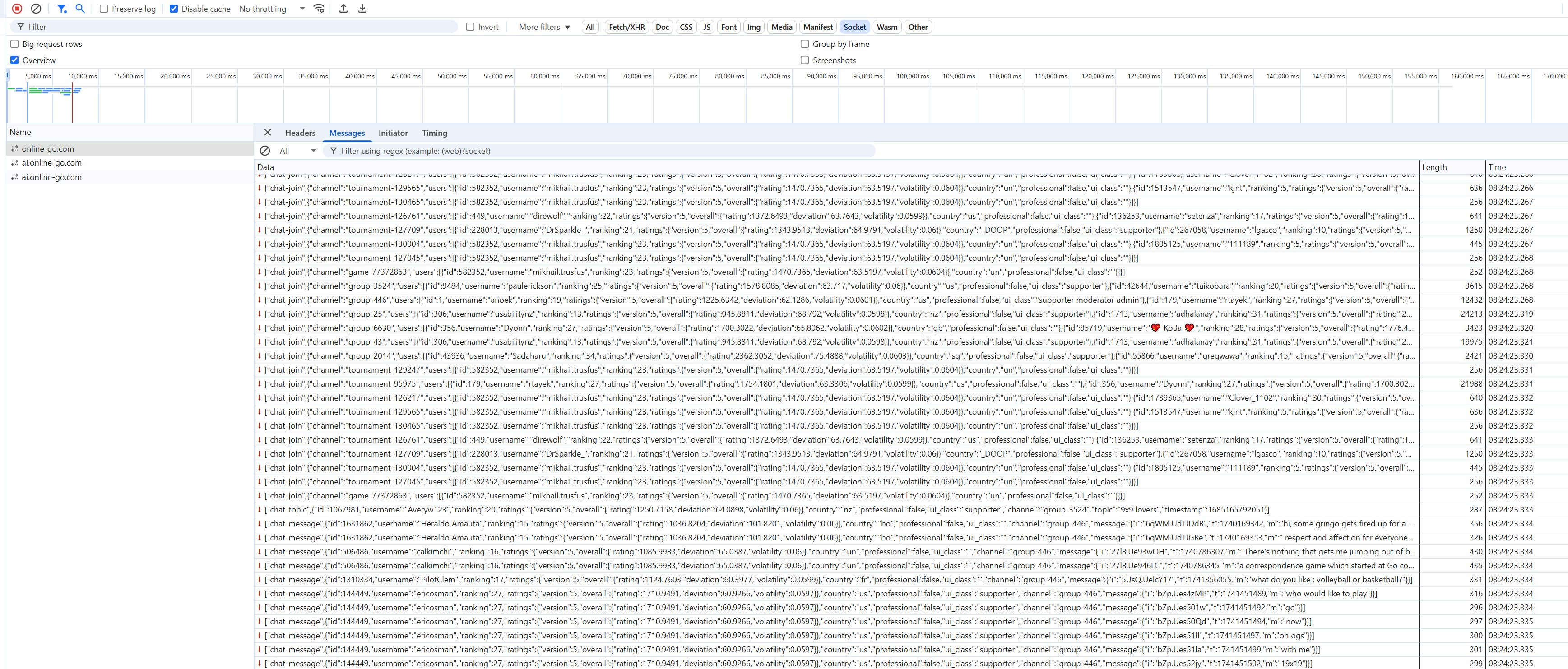Enable Big request rows
This screenshot has width=1568, height=669.
pos(14,44)
